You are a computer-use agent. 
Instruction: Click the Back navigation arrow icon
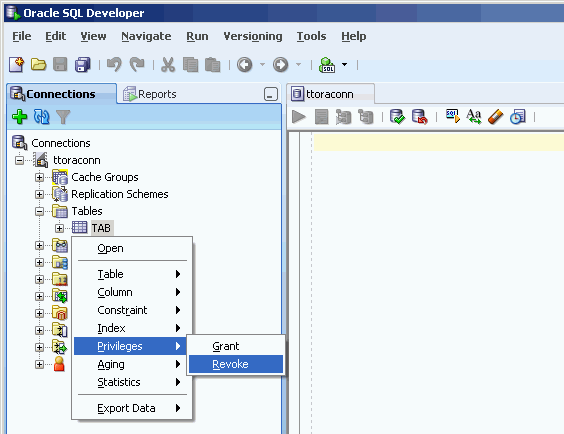pos(245,65)
